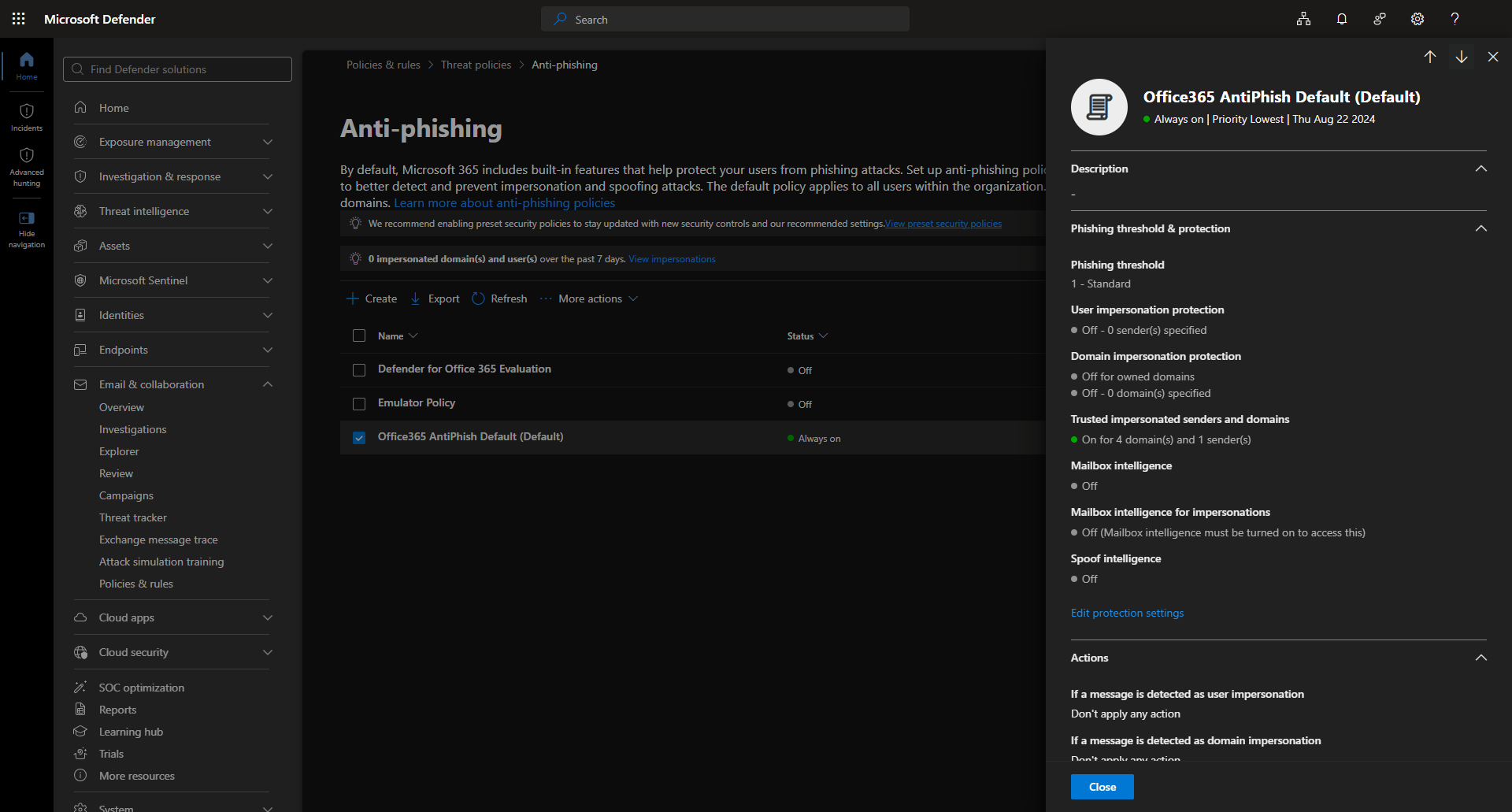Screen dimensions: 1512x812
Task: Go to previous item with up arrow
Action: (x=1430, y=57)
